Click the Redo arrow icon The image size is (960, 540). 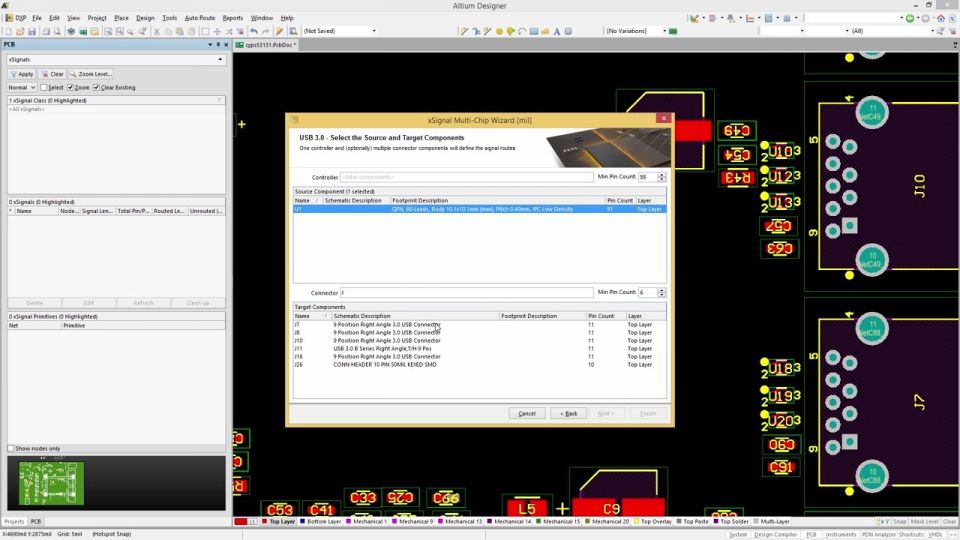click(265, 31)
